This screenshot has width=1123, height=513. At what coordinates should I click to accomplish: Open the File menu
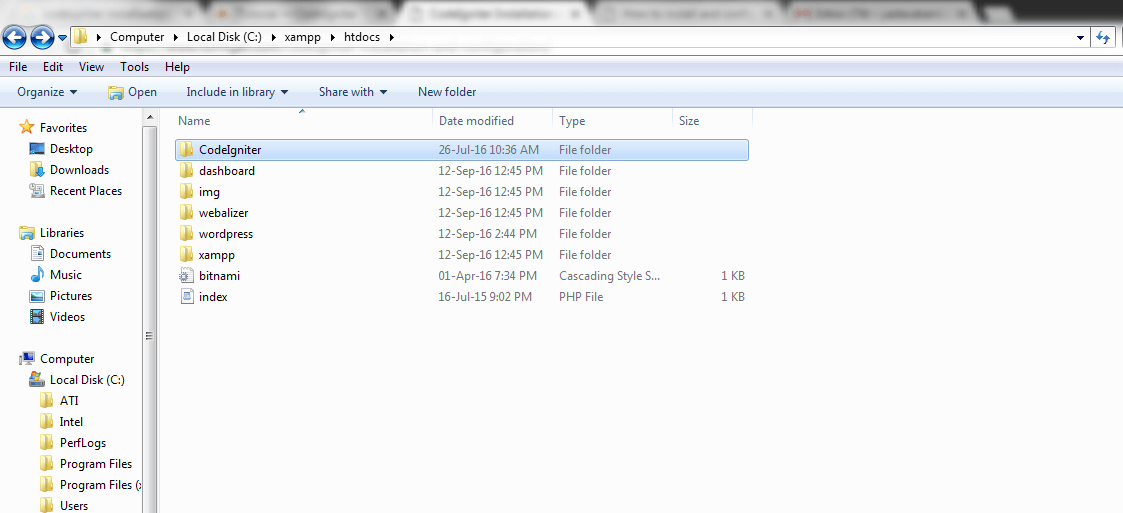[18, 67]
